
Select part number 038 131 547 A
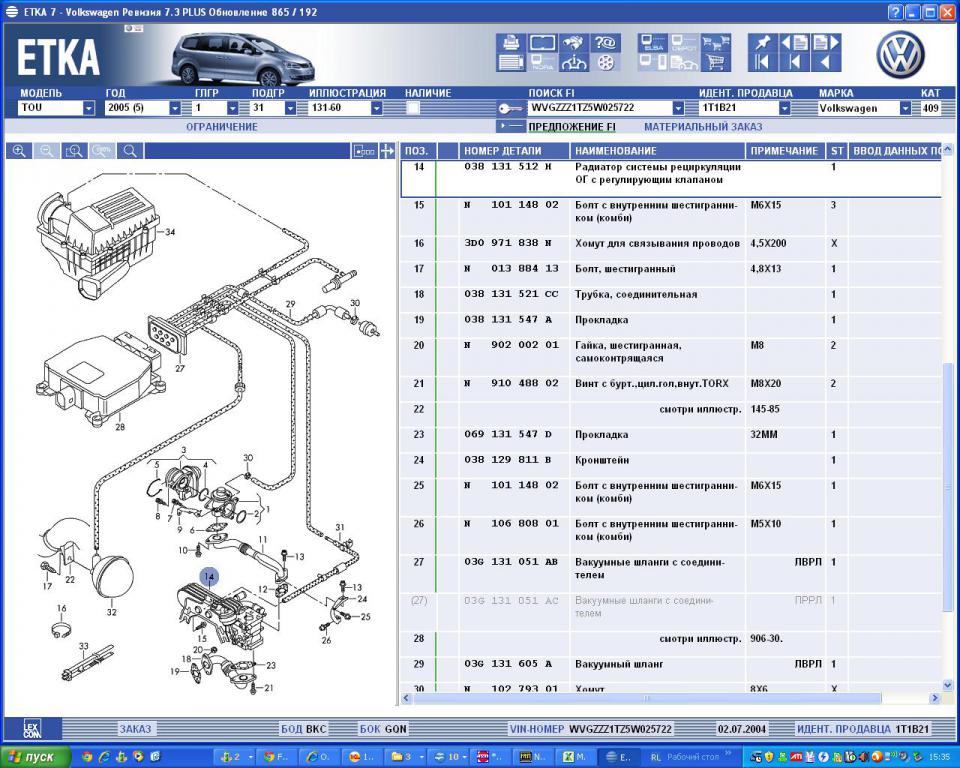click(508, 320)
